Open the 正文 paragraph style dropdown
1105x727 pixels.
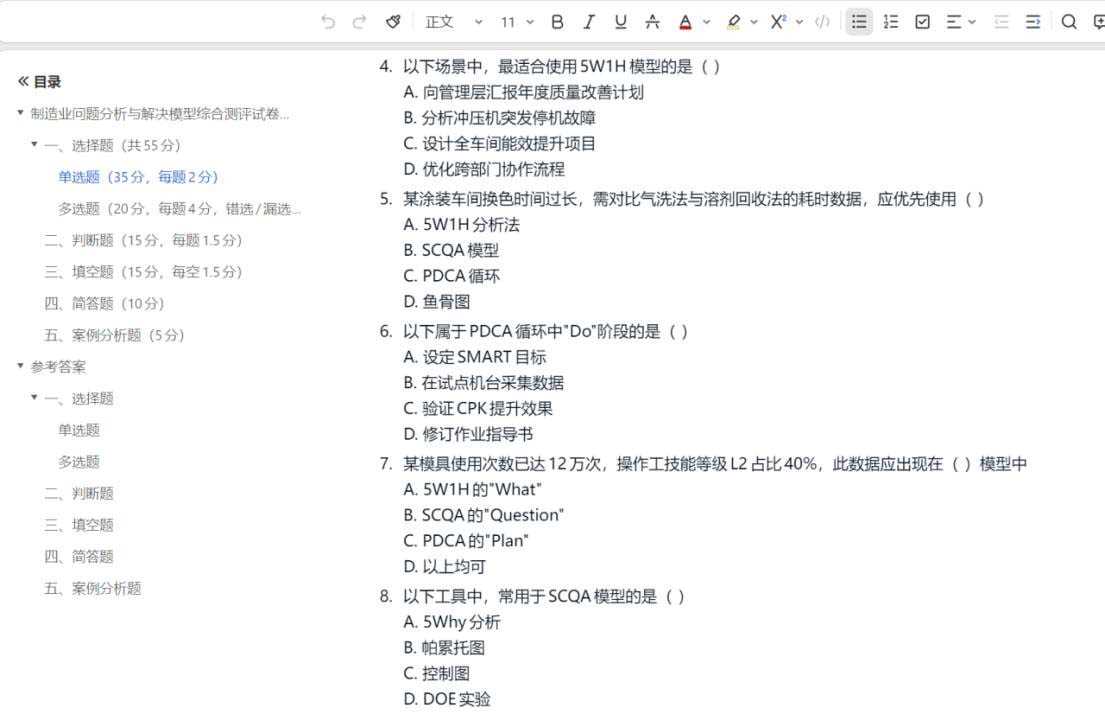(454, 22)
